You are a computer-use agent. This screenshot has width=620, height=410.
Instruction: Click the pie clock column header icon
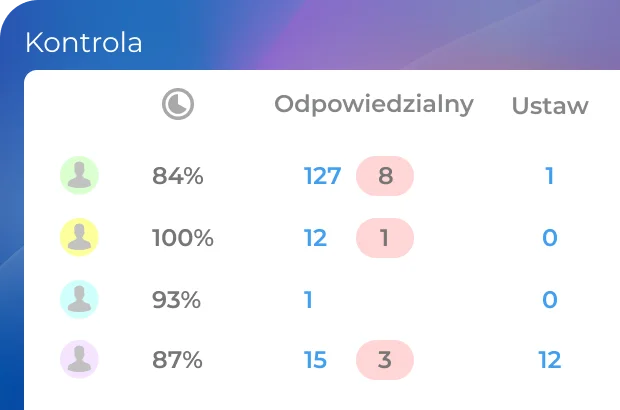[178, 105]
